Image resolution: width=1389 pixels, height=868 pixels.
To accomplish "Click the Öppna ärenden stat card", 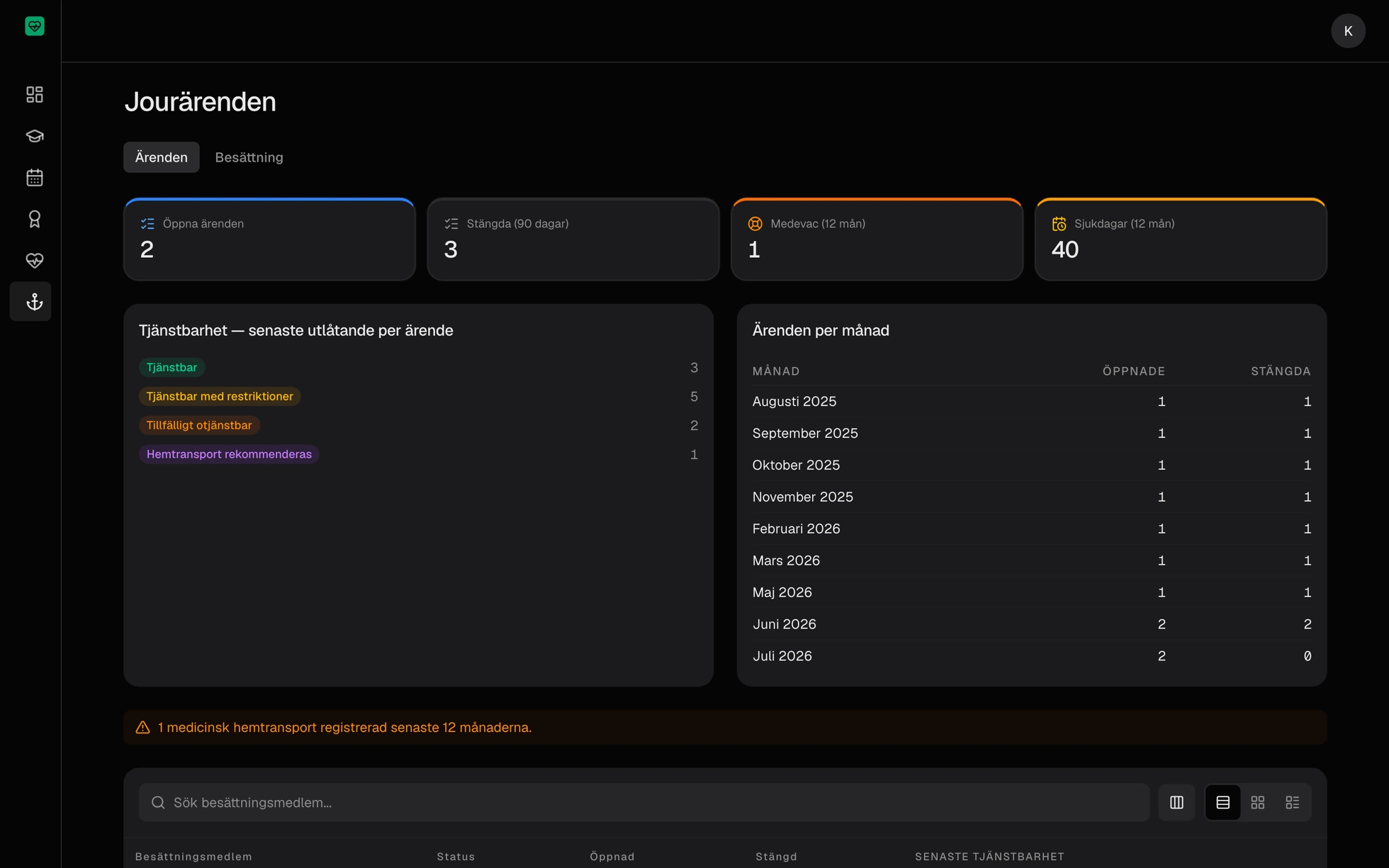I will 269,239.
